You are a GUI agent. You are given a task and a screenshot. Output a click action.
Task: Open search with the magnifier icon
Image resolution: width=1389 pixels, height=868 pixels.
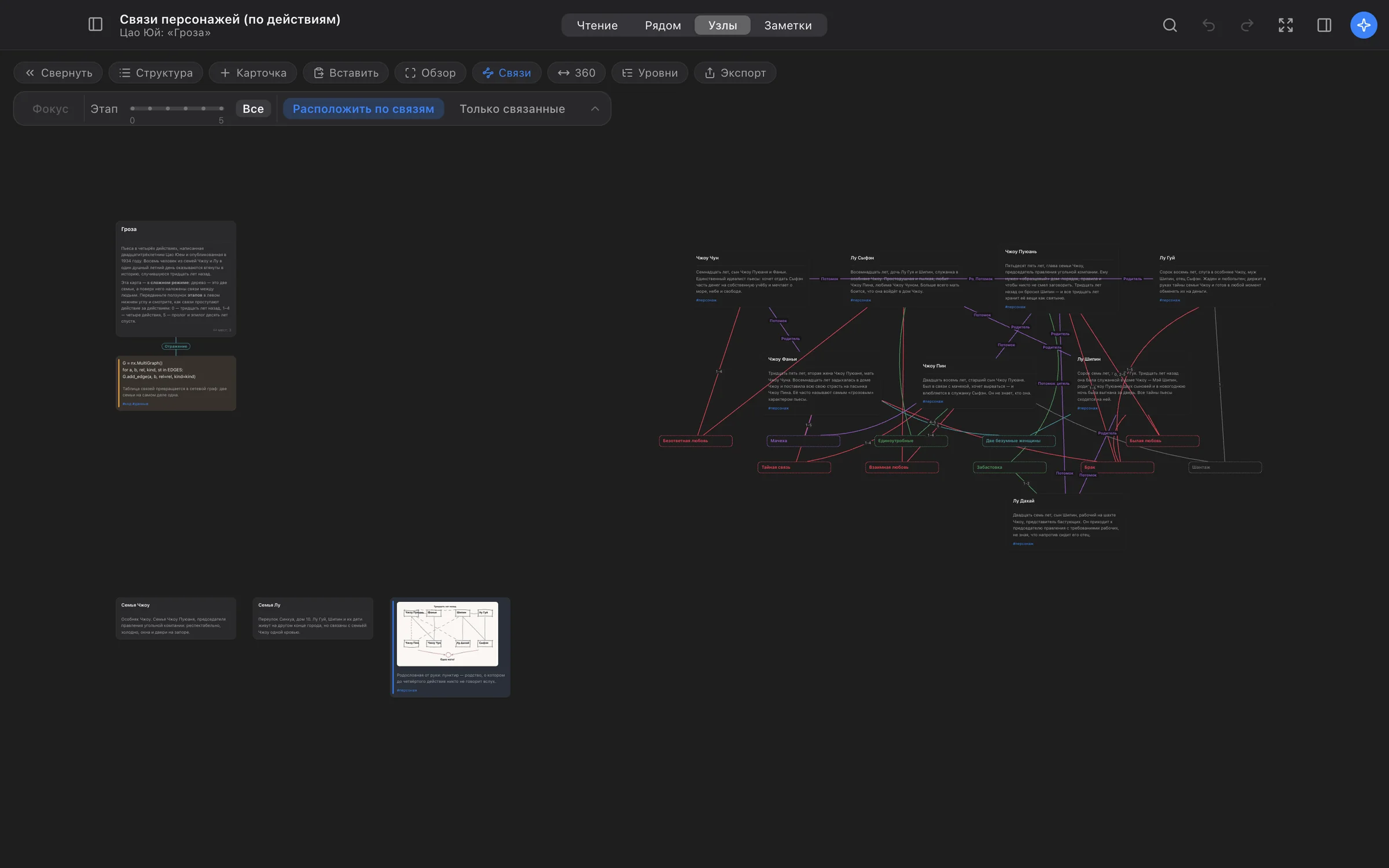pyautogui.click(x=1170, y=25)
